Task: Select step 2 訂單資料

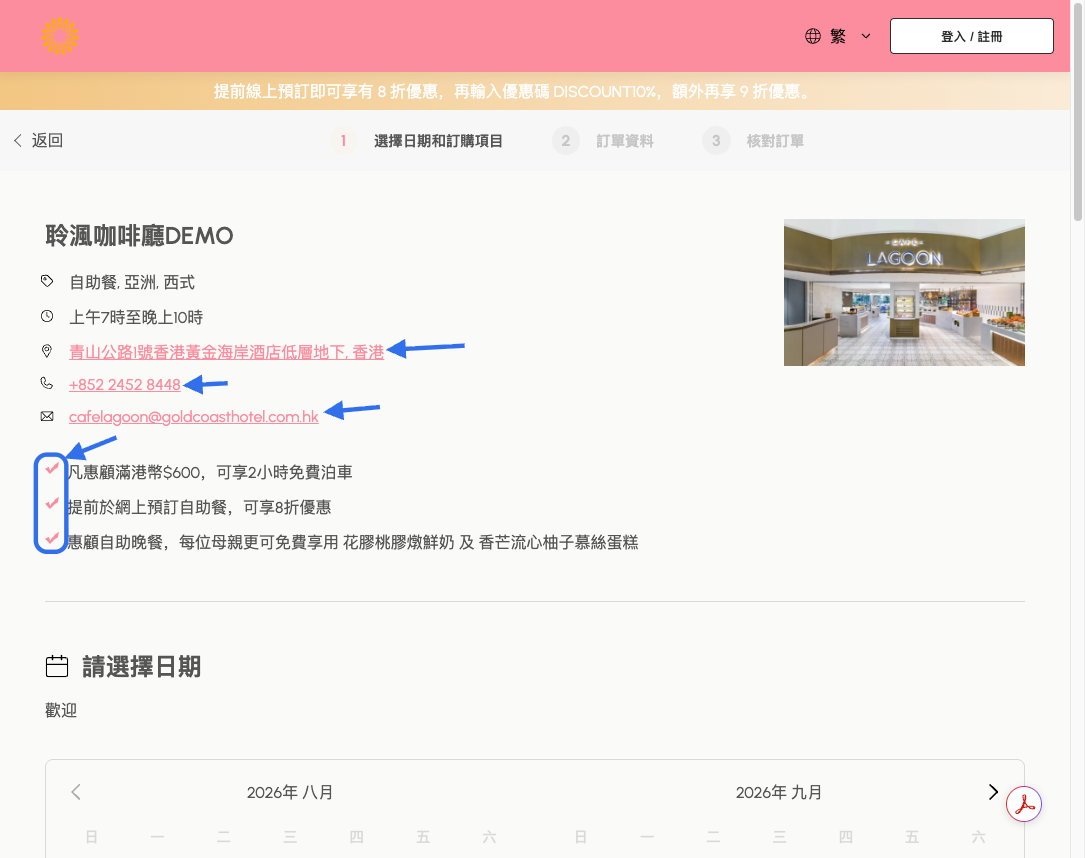Action: pos(603,141)
